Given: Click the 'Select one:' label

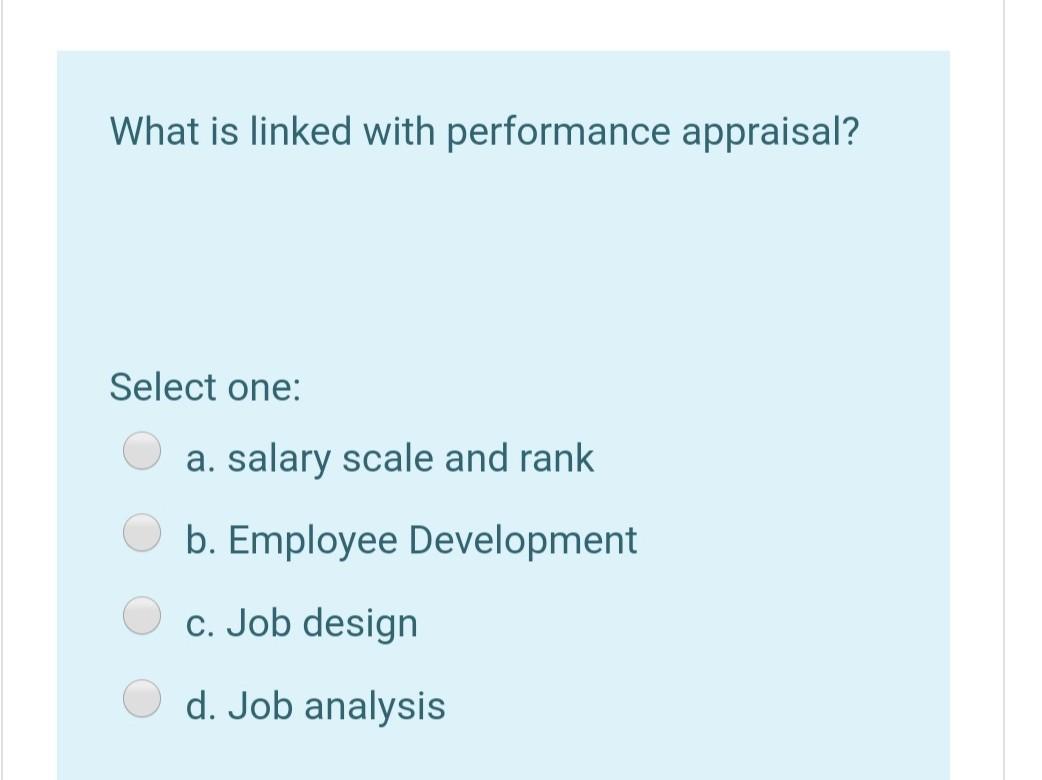Looking at the screenshot, I should [x=204, y=388].
